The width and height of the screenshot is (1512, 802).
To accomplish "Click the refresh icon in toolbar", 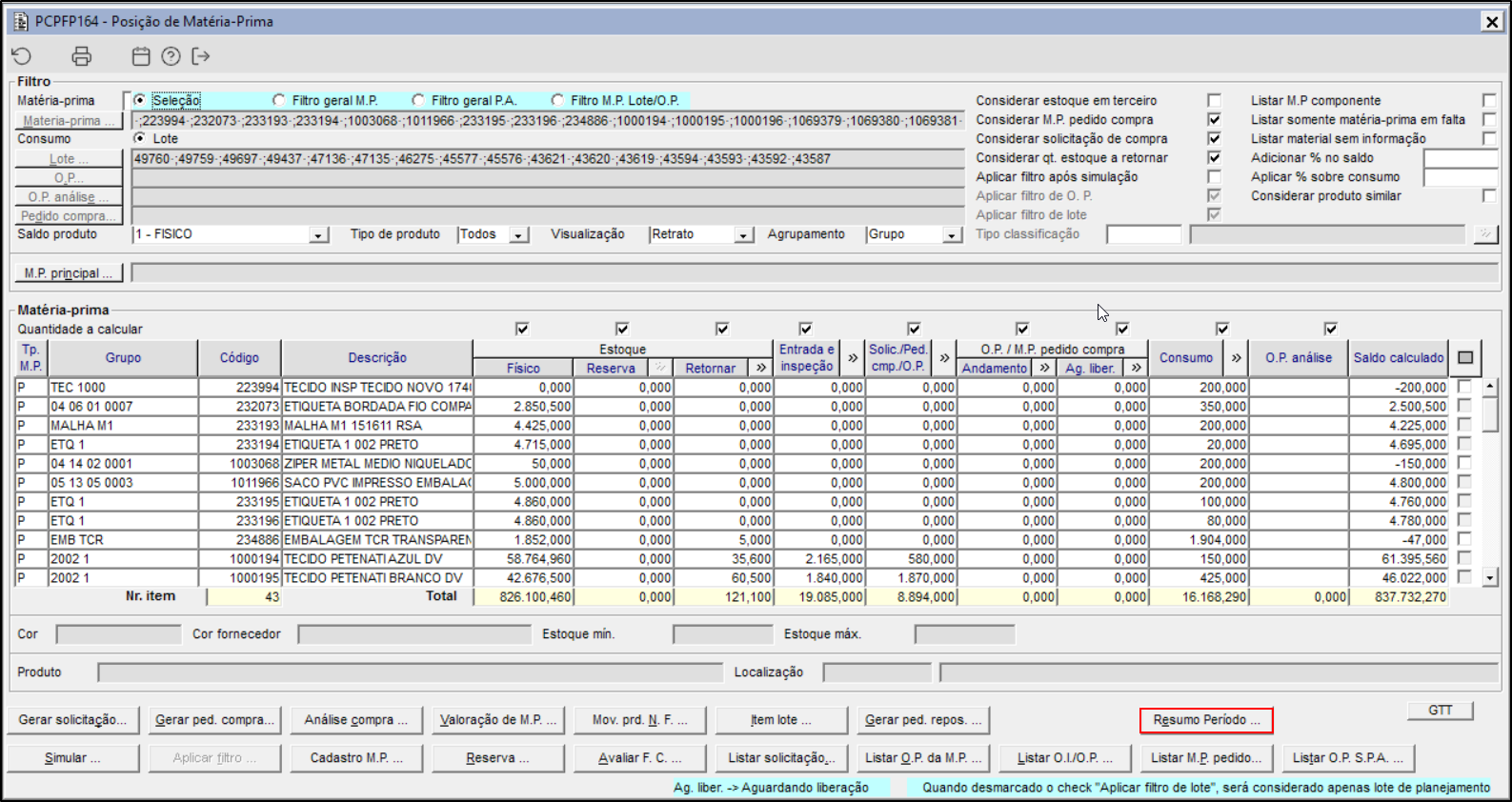I will pyautogui.click(x=22, y=57).
